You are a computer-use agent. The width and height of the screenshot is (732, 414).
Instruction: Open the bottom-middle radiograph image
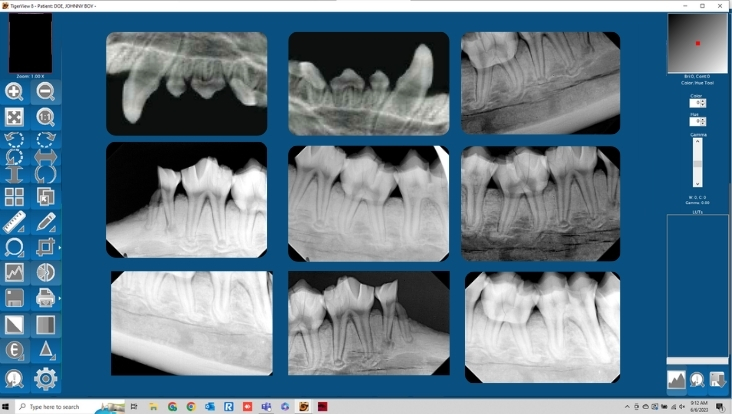point(369,323)
